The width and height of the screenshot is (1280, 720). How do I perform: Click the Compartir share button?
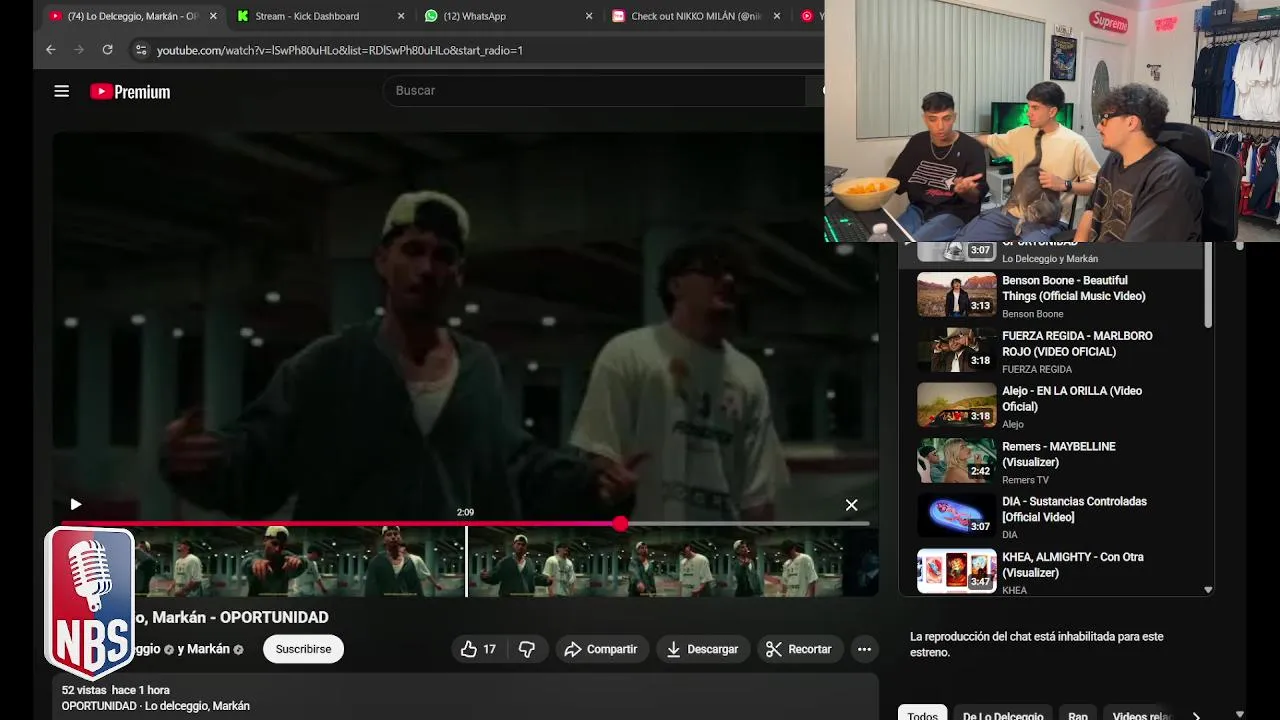pyautogui.click(x=602, y=649)
